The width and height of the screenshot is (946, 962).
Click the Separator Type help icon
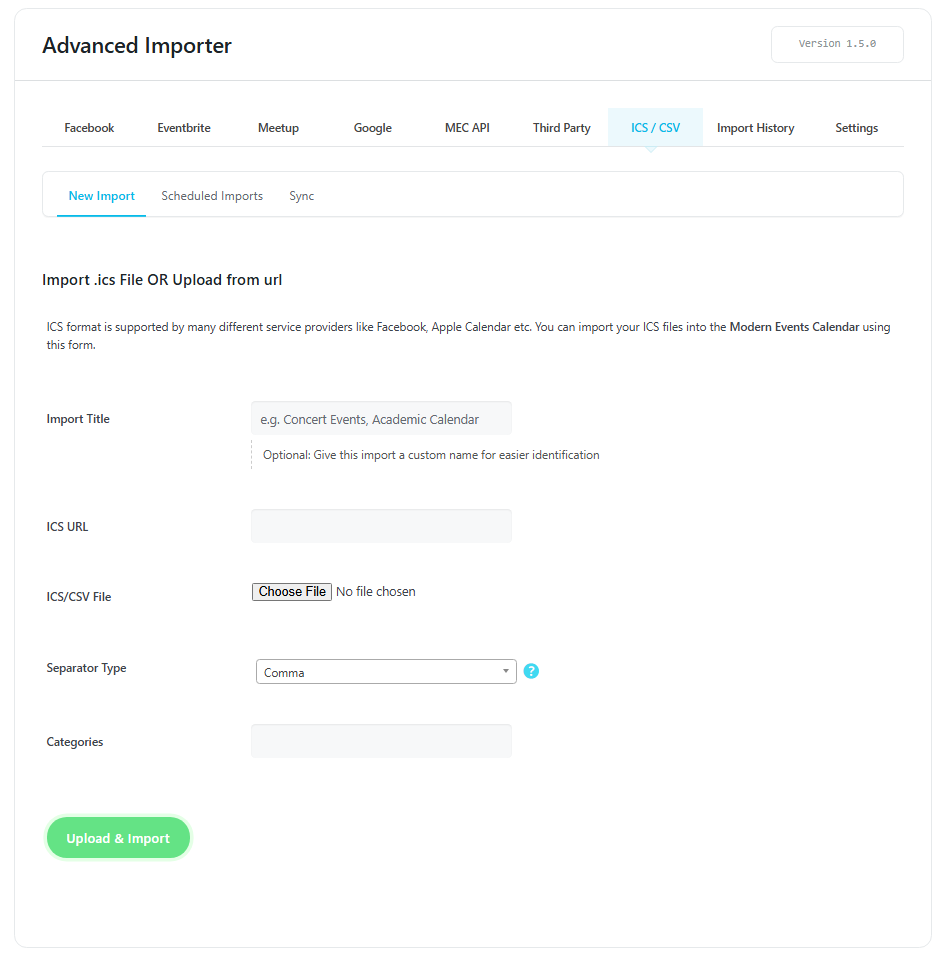pyautogui.click(x=531, y=671)
